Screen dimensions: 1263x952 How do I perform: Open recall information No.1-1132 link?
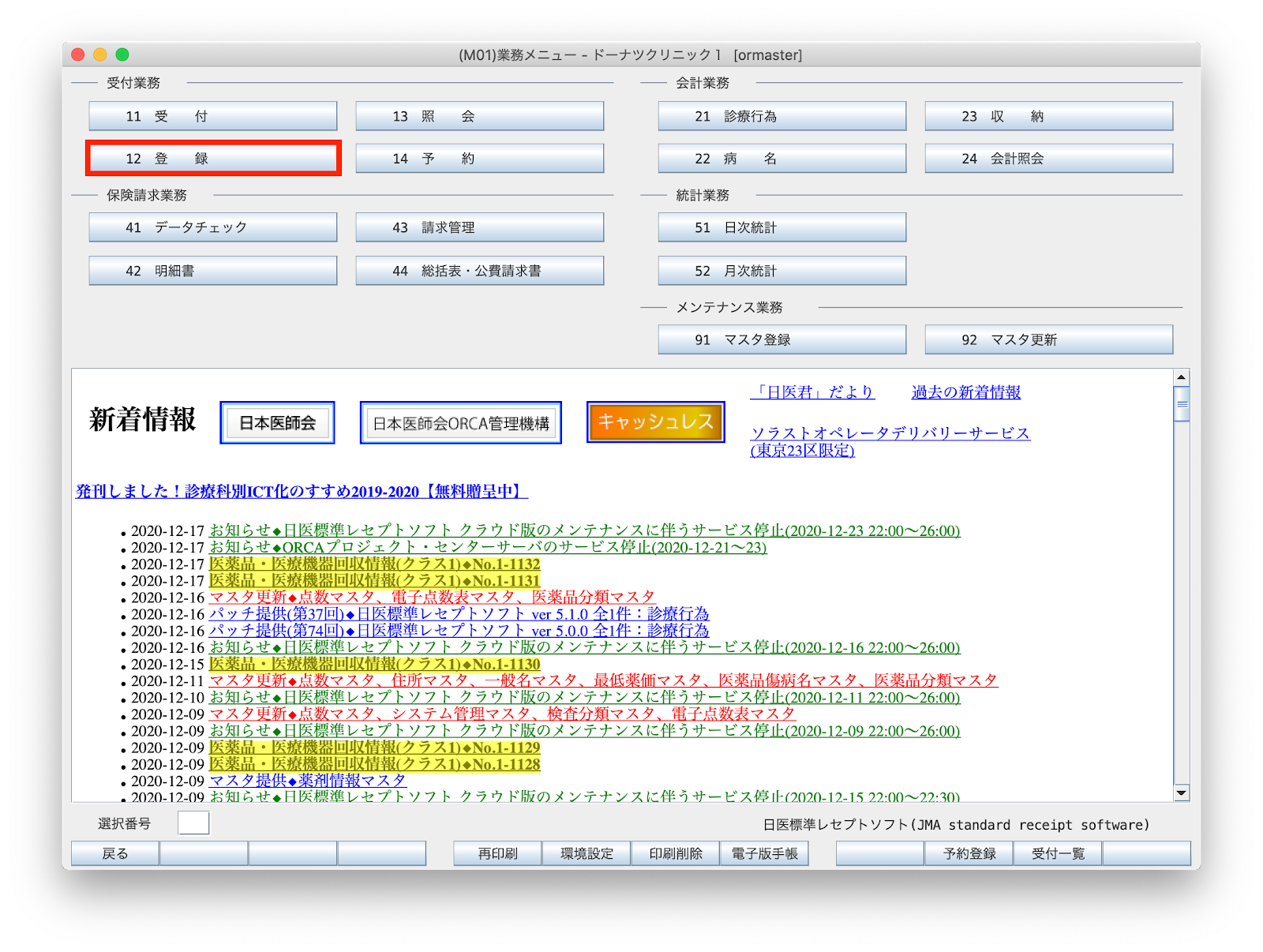pos(374,564)
